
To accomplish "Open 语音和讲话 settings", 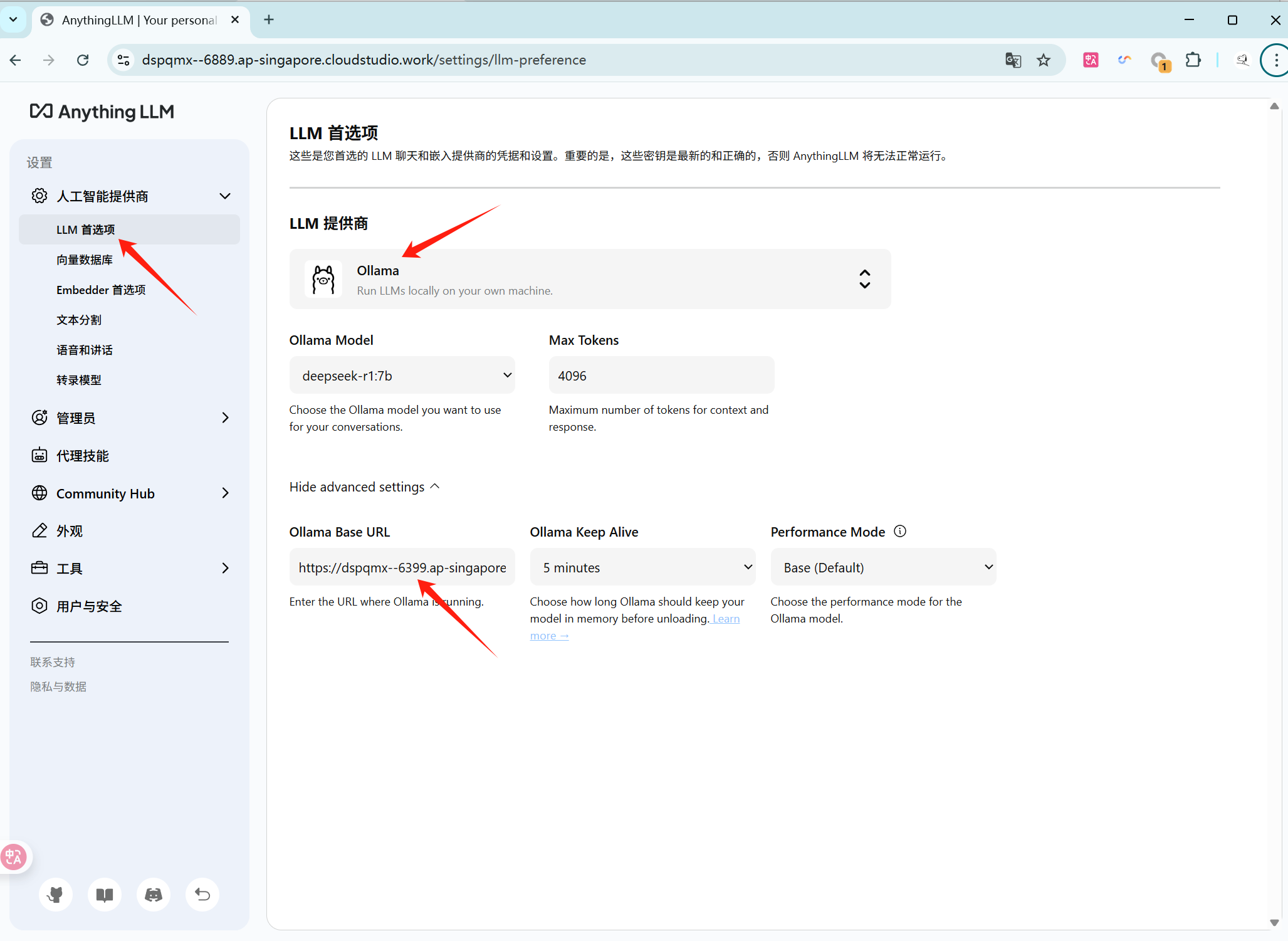I will click(85, 350).
